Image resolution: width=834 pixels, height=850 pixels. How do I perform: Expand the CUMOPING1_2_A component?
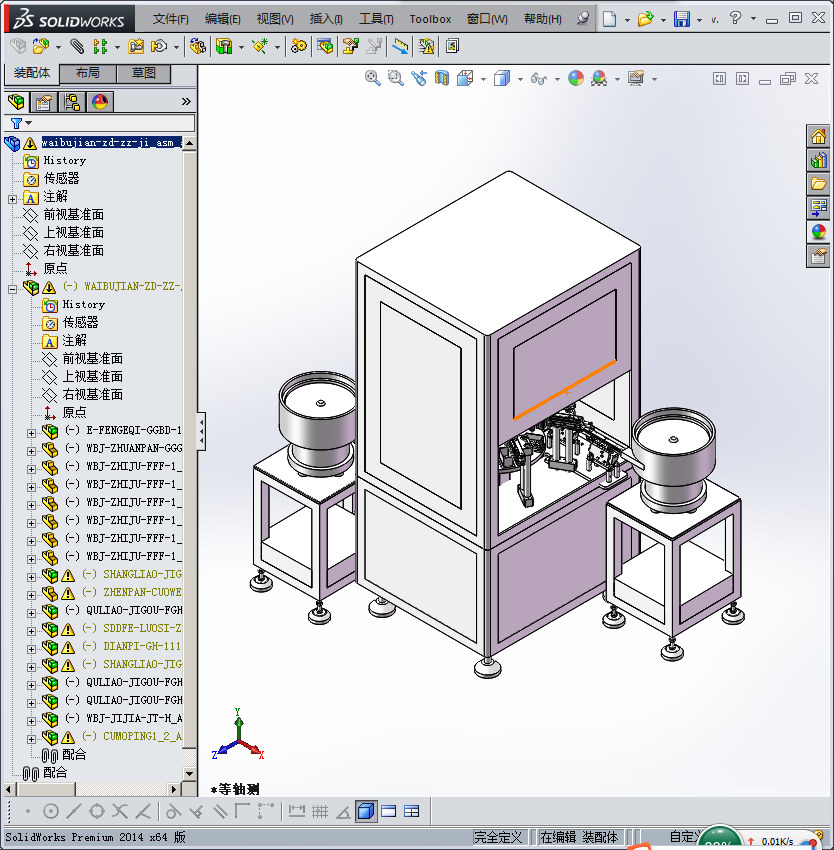(x=31, y=739)
